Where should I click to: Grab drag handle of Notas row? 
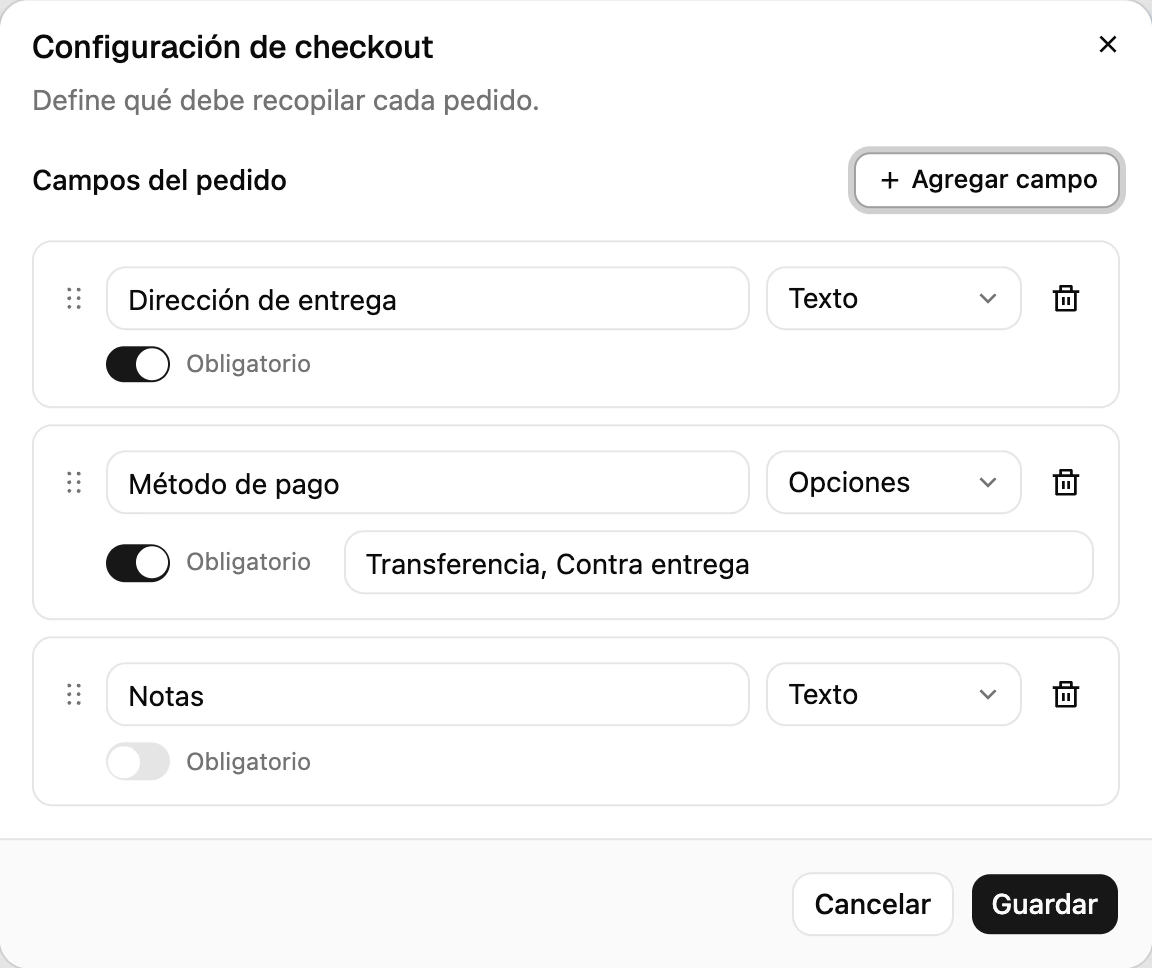(74, 694)
